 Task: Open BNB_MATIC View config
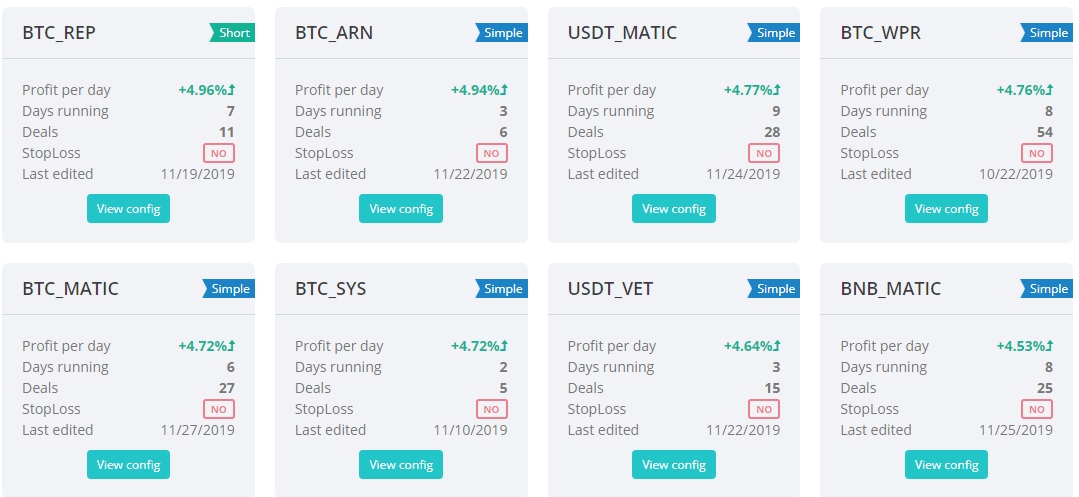coord(946,465)
